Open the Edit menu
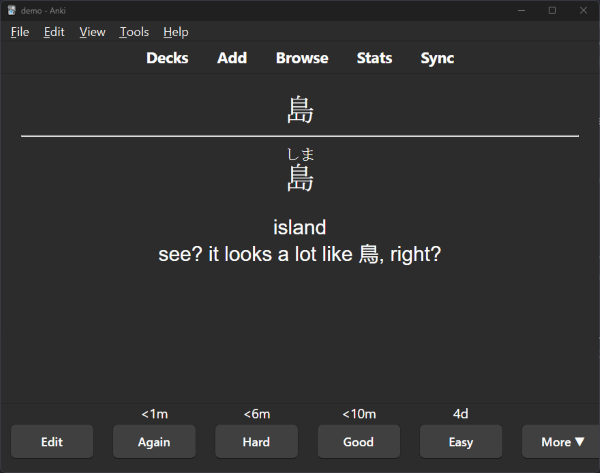Viewport: 600px width, 473px height. click(x=54, y=32)
